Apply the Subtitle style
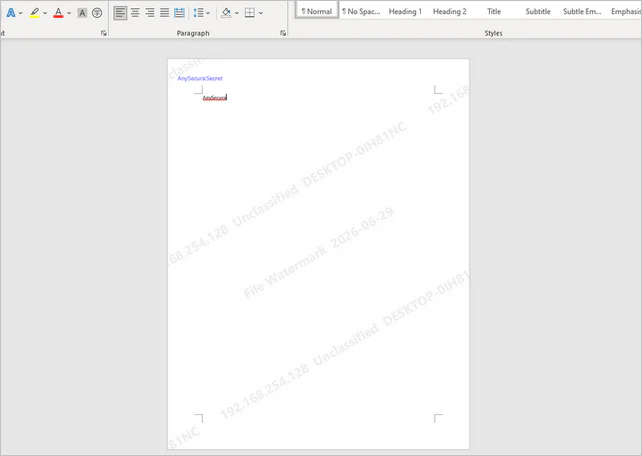 (x=538, y=11)
